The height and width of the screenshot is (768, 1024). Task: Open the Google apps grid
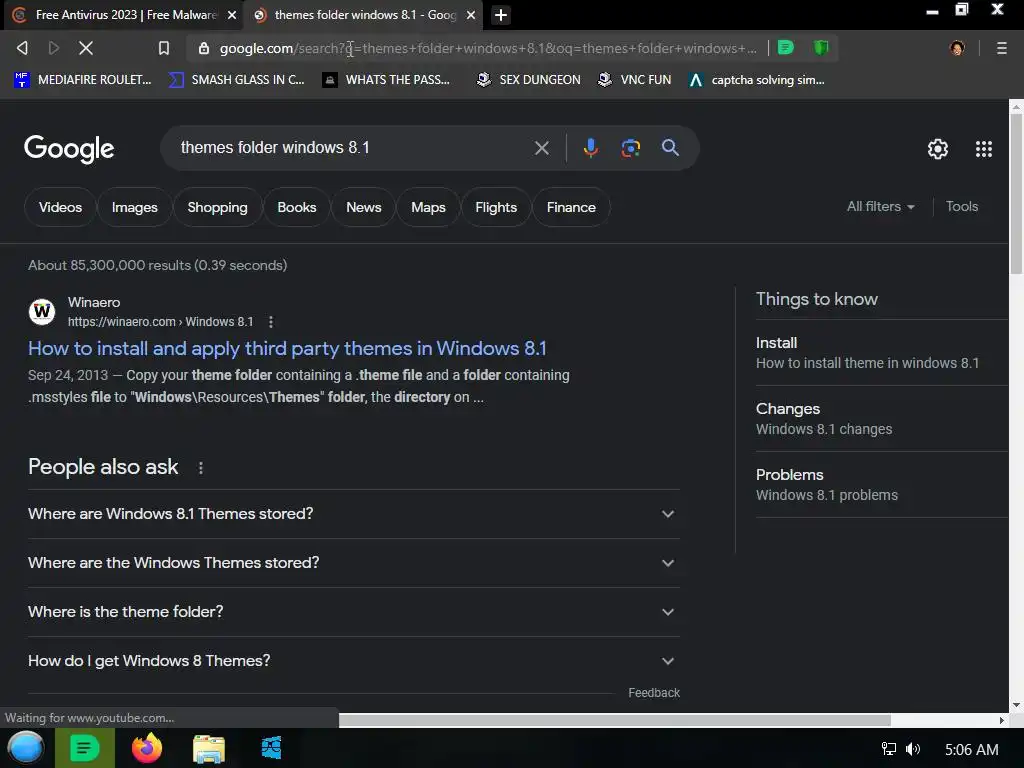[984, 149]
